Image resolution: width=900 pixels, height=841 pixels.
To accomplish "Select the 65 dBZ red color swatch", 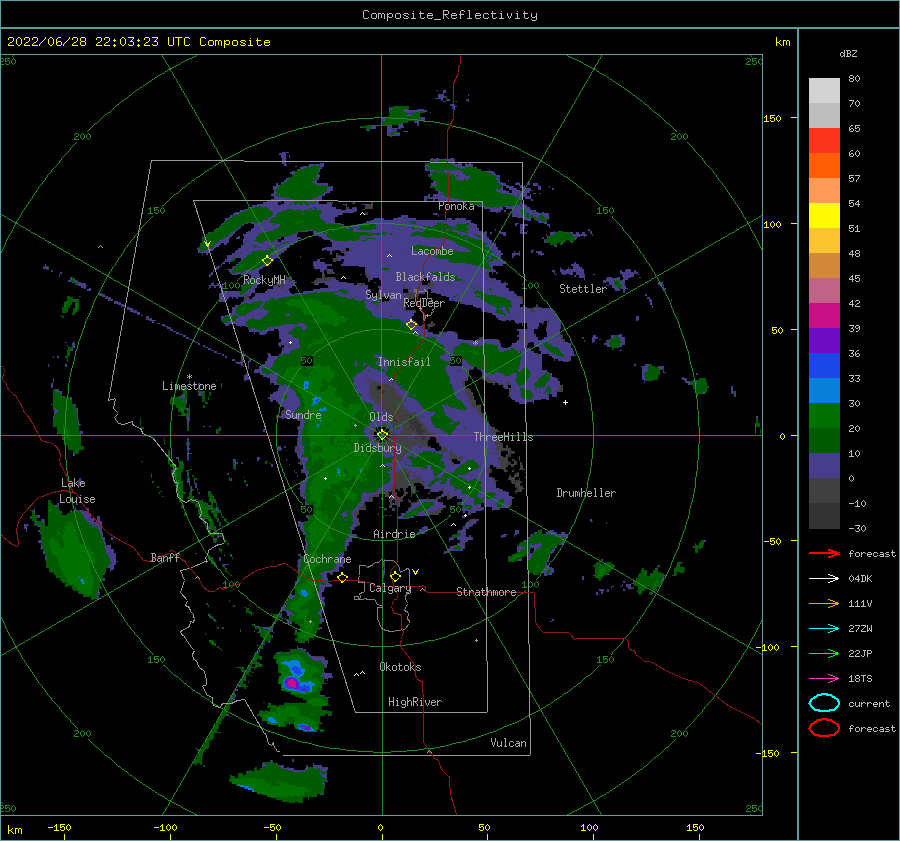I will pyautogui.click(x=824, y=141).
